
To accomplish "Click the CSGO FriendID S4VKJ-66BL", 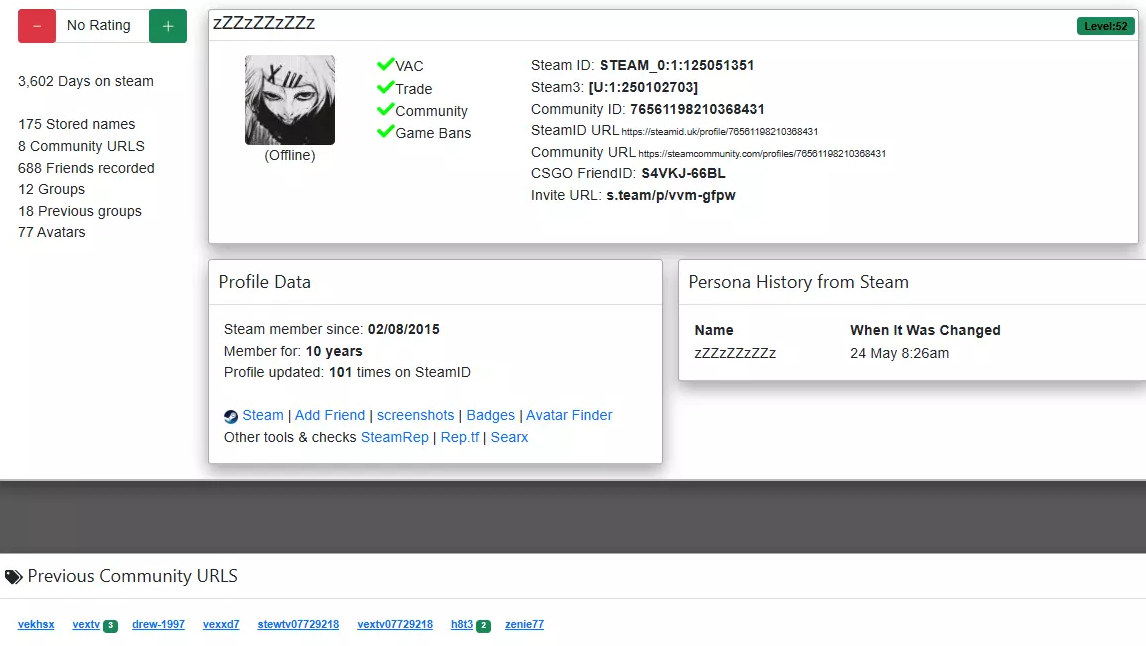I will click(x=683, y=173).
